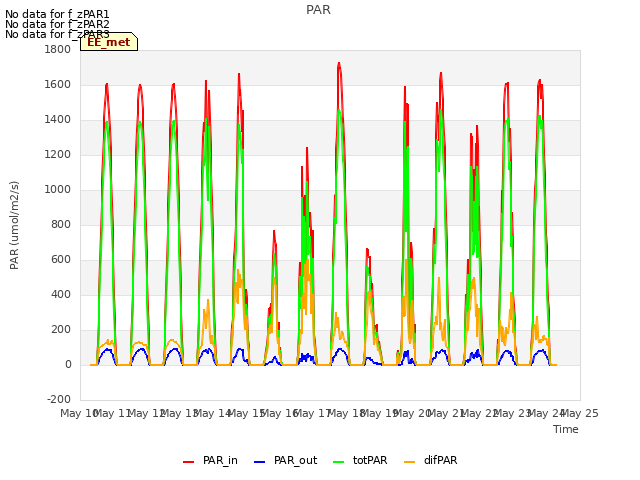Click the 400 y-axis tick label

pyautogui.click(x=61, y=295)
